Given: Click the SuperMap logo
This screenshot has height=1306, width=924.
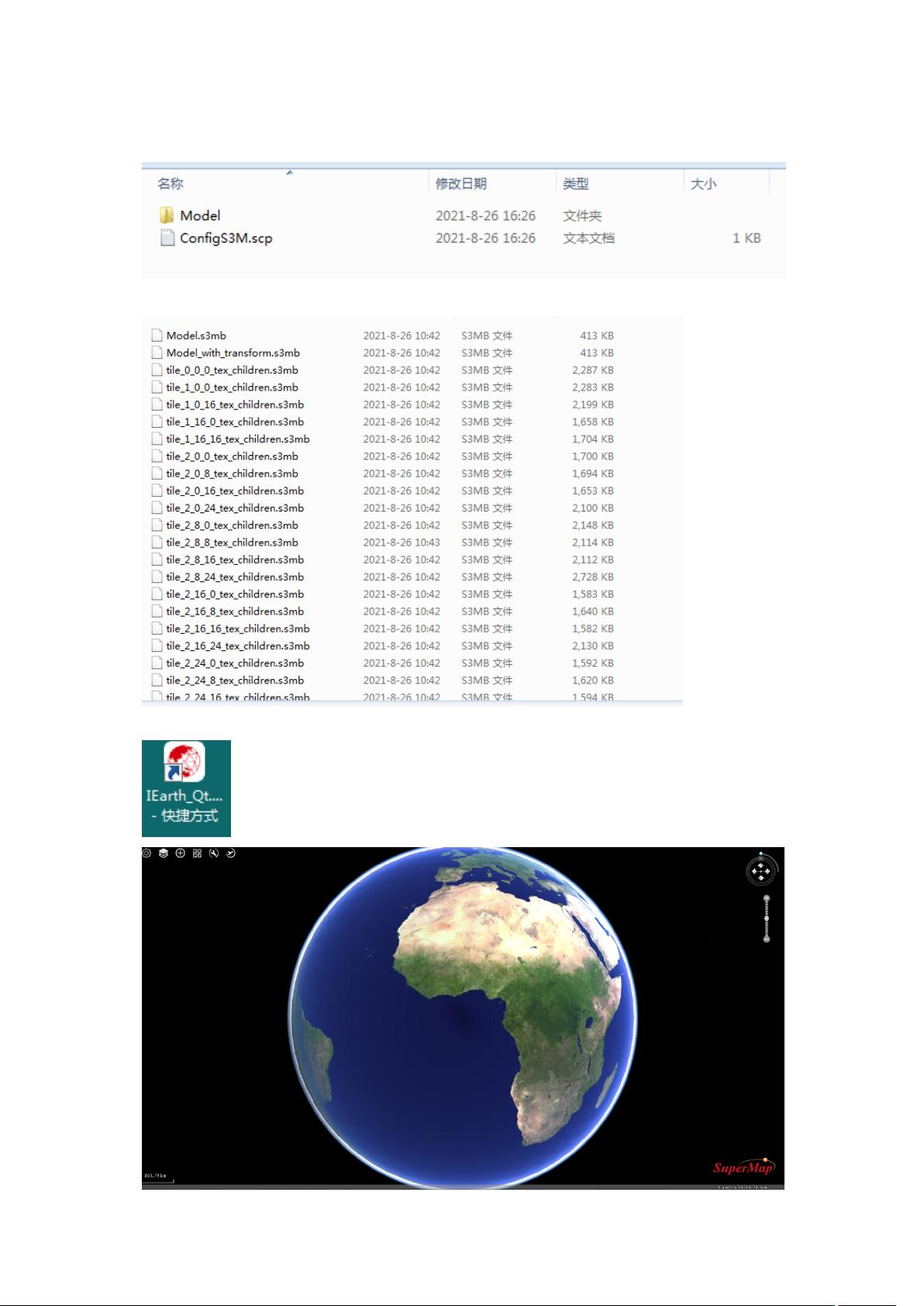Looking at the screenshot, I should click(x=743, y=1168).
